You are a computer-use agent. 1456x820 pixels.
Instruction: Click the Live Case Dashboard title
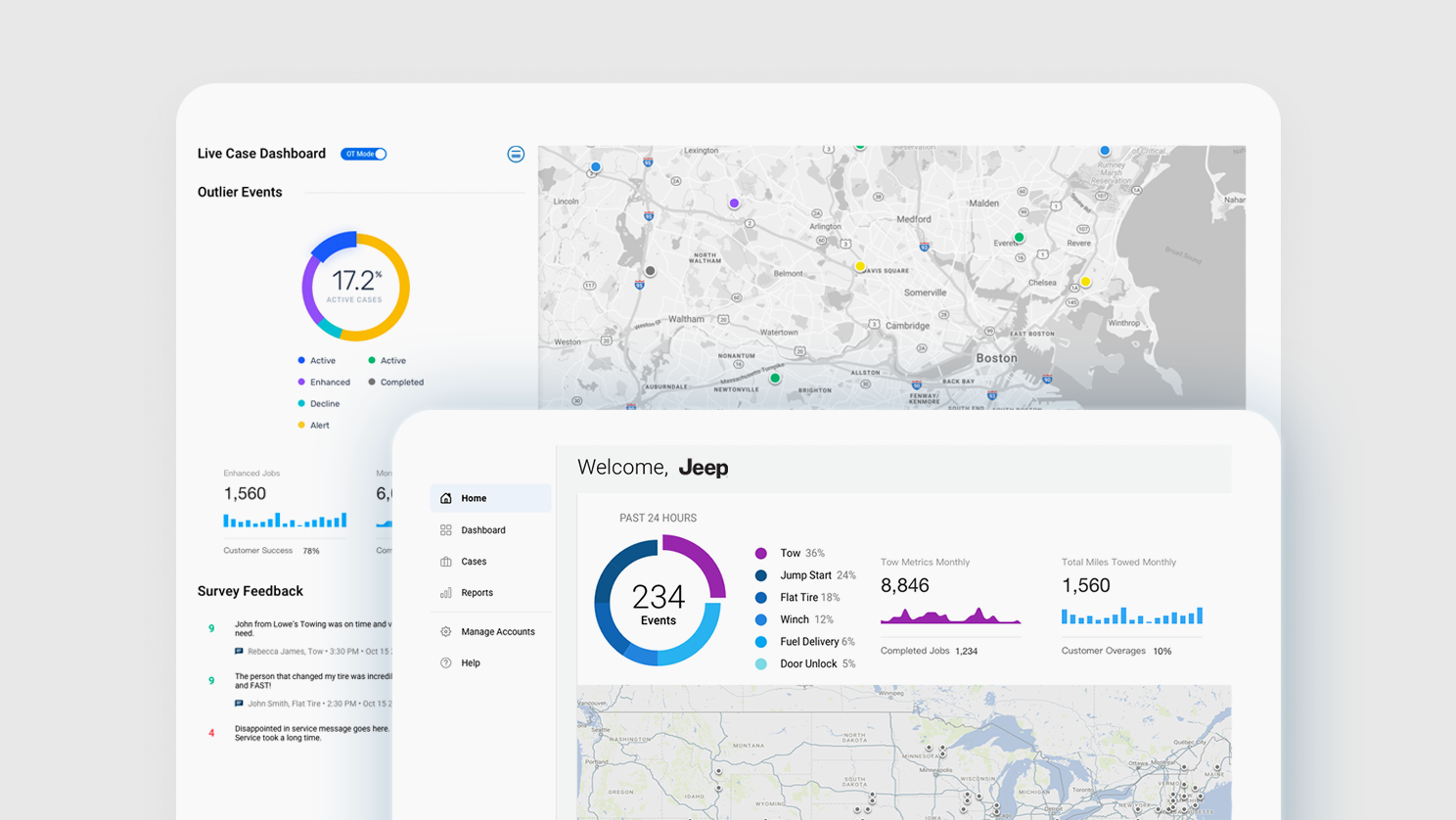tap(261, 154)
